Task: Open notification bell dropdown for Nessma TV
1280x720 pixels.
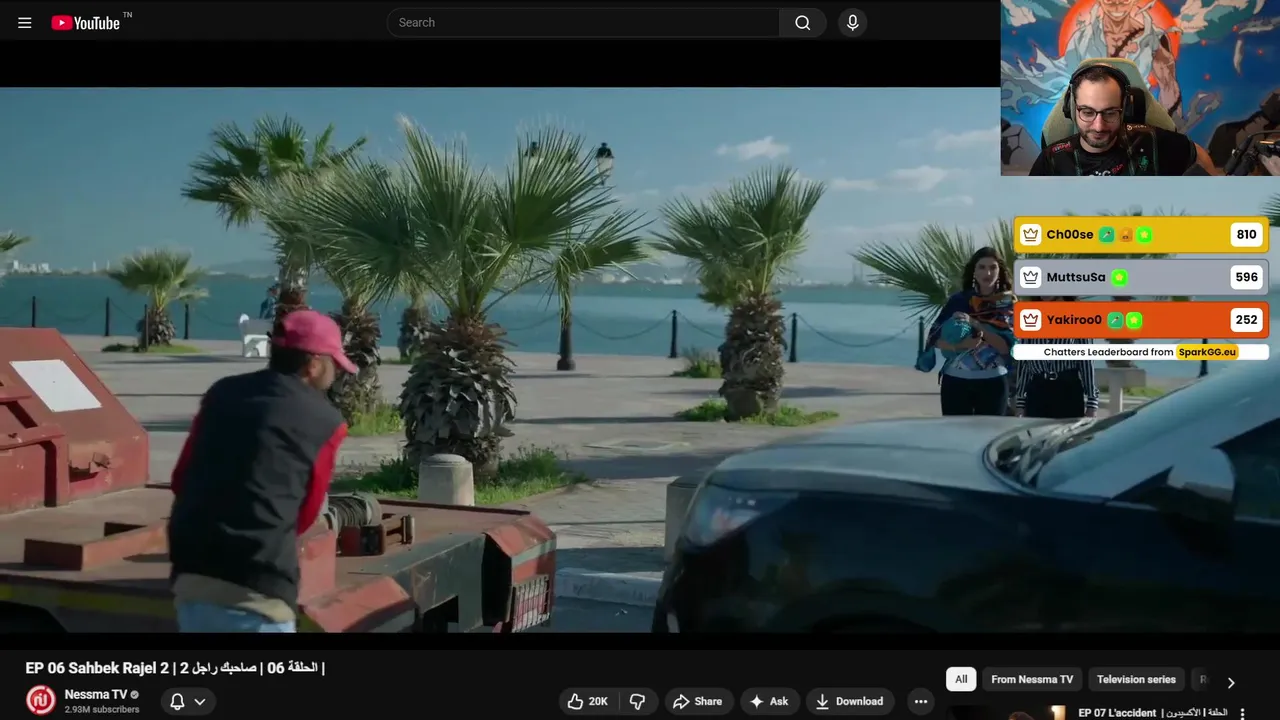Action: tap(186, 701)
